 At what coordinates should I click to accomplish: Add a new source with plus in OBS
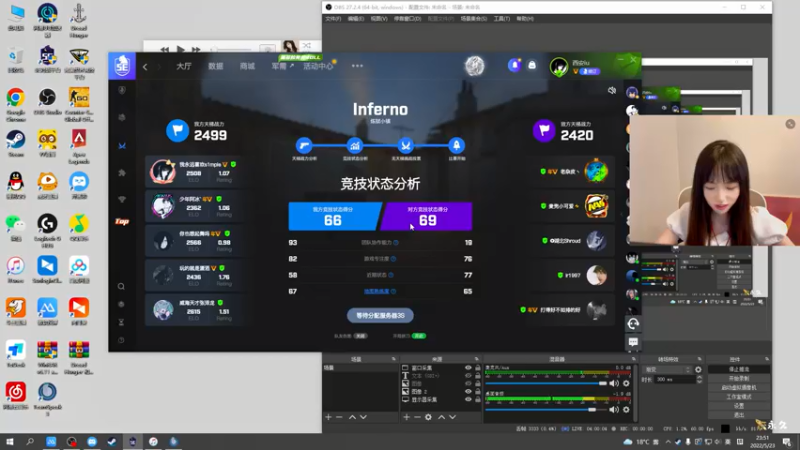406,417
